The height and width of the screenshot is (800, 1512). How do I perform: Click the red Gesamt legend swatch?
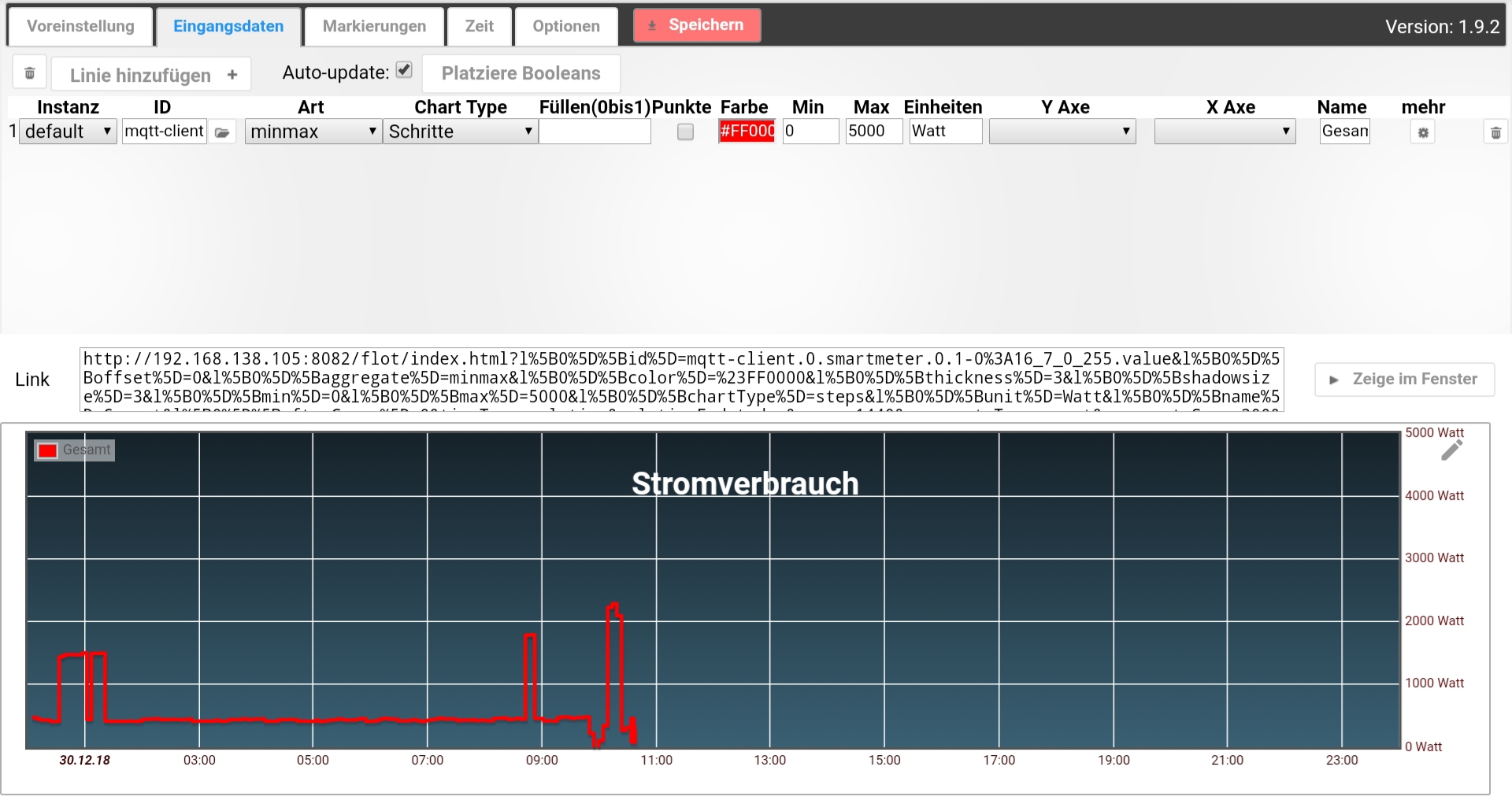coord(47,450)
